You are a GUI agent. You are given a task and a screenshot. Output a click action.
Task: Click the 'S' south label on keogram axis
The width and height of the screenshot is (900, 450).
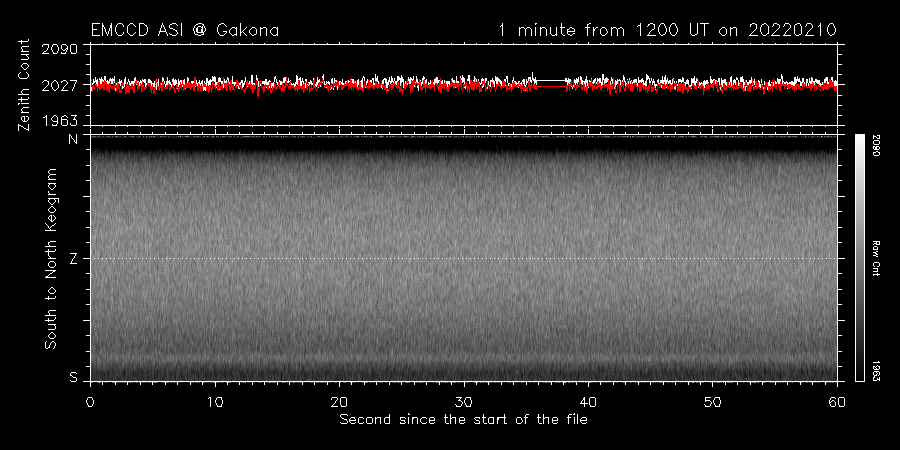(x=73, y=377)
